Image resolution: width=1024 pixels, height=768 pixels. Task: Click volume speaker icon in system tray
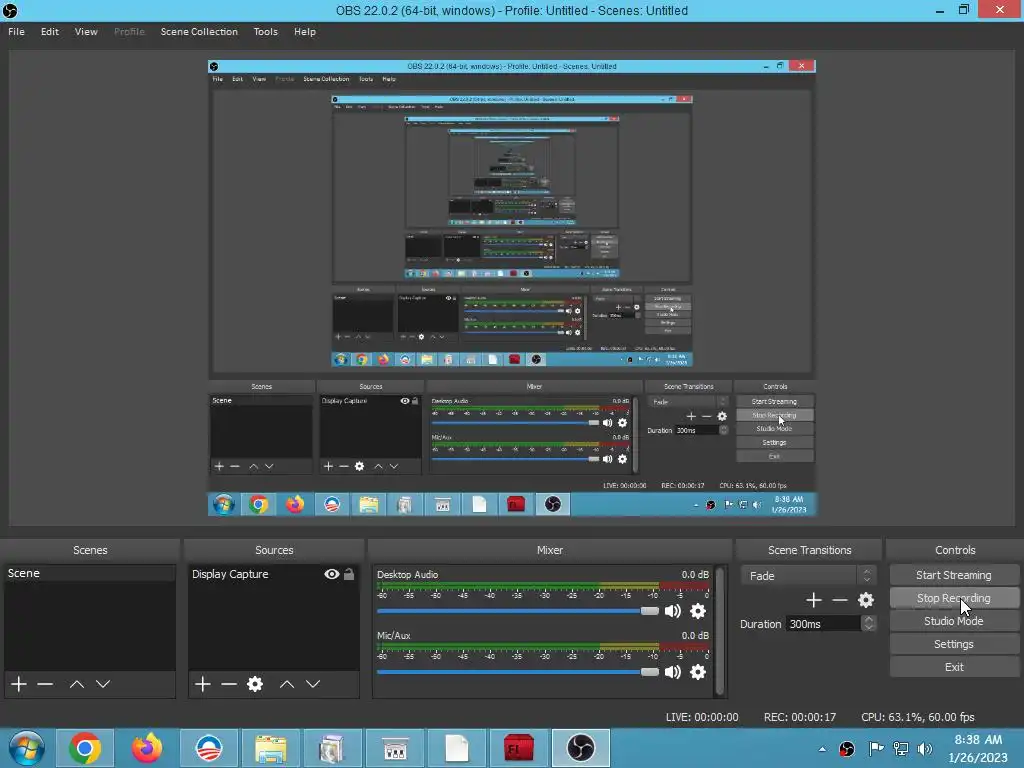pyautogui.click(x=925, y=748)
